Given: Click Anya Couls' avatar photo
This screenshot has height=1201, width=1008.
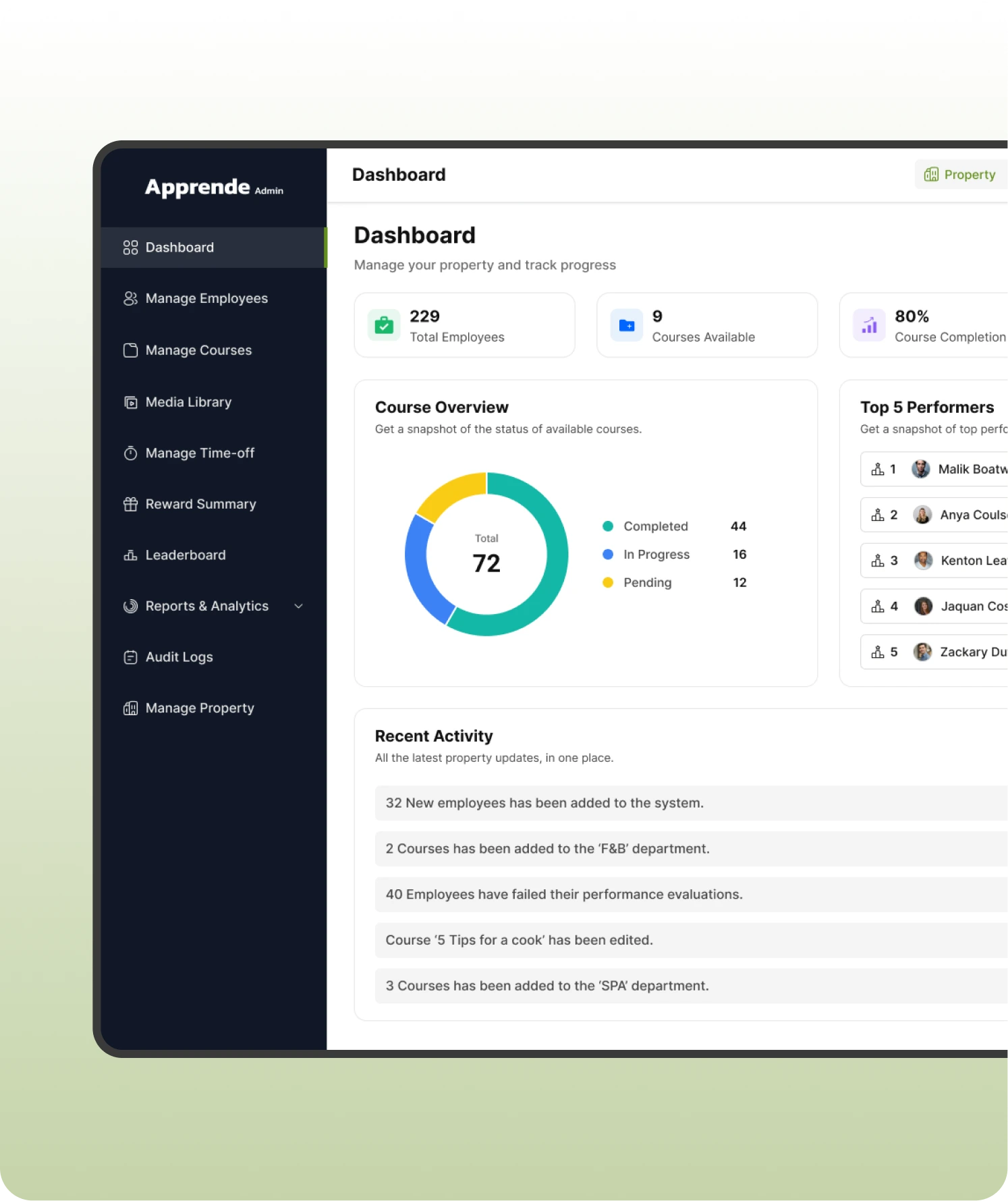Looking at the screenshot, I should [x=922, y=515].
